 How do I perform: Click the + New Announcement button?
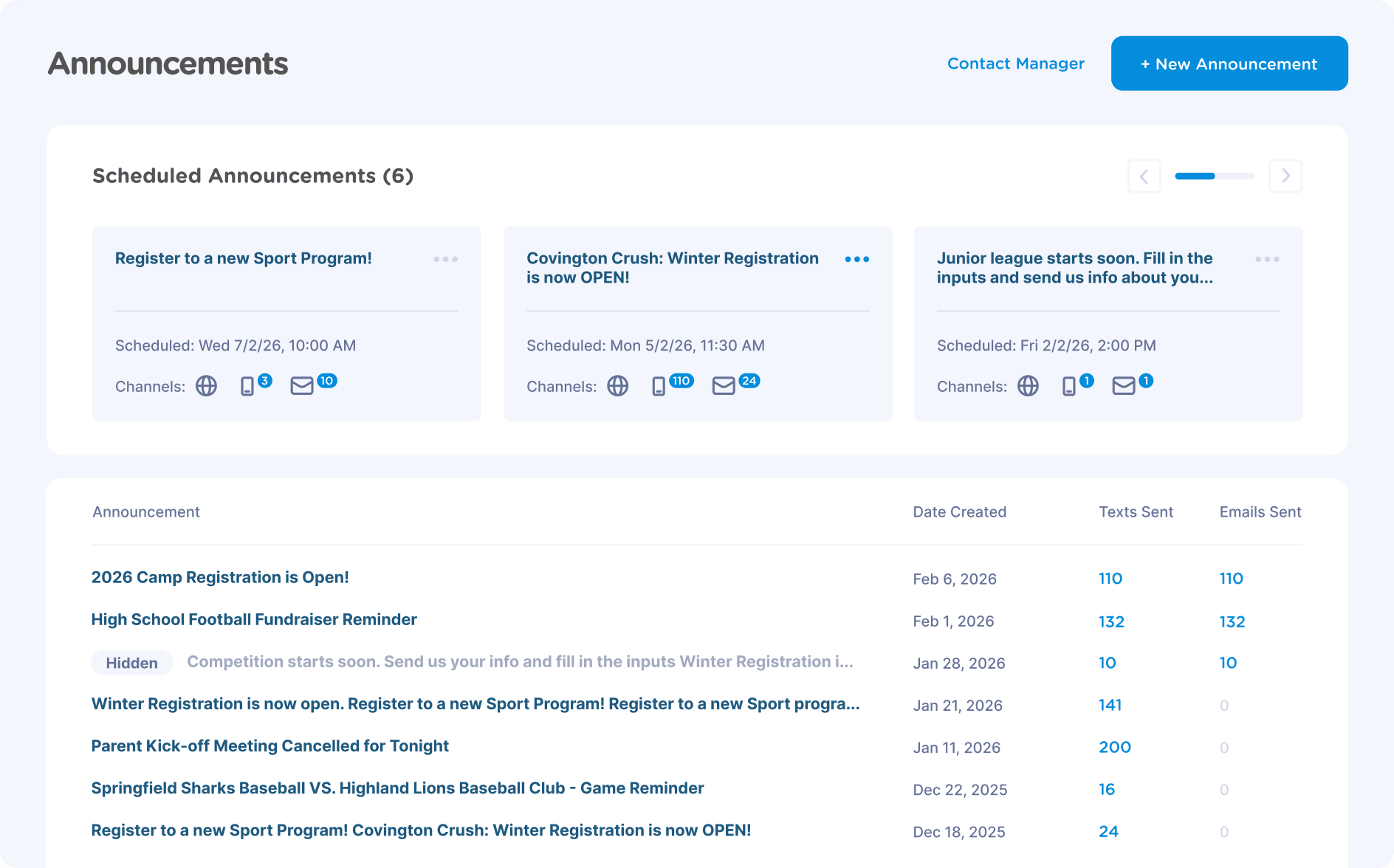(x=1229, y=63)
